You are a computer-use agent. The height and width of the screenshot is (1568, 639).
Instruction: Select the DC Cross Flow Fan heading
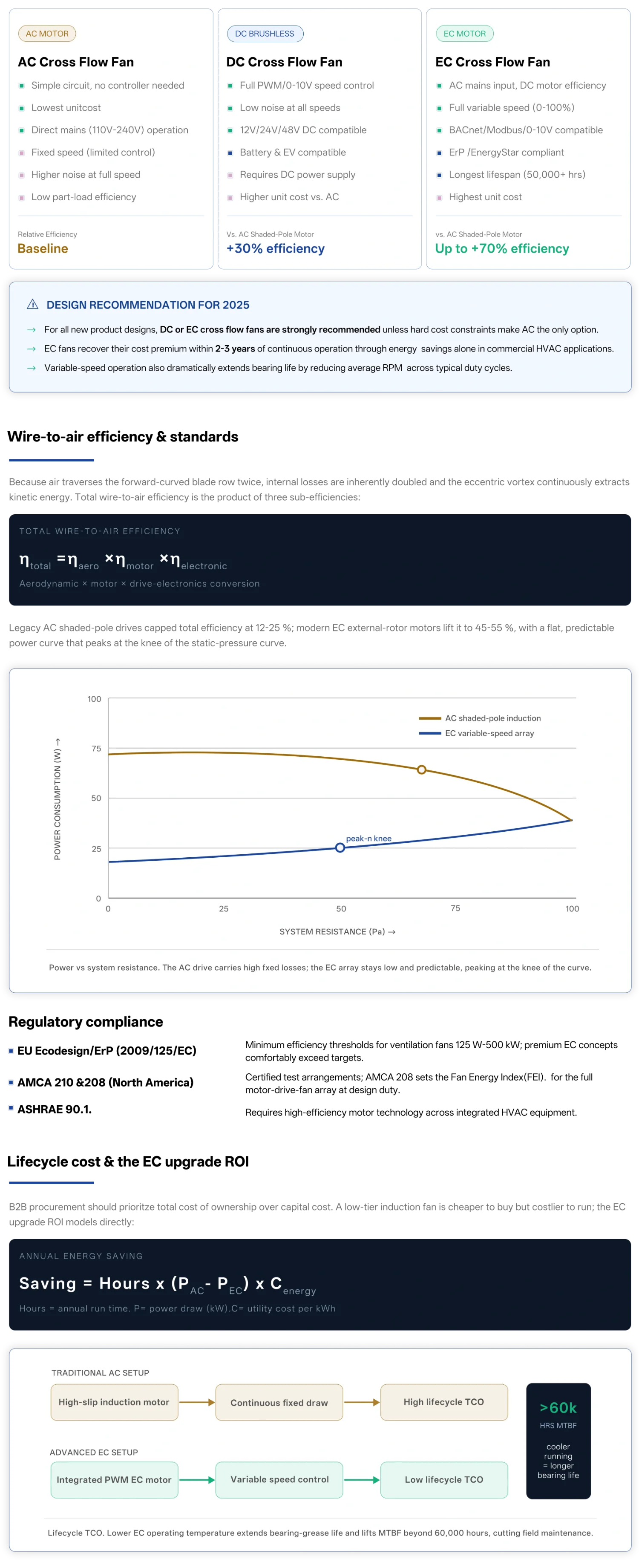(x=284, y=62)
